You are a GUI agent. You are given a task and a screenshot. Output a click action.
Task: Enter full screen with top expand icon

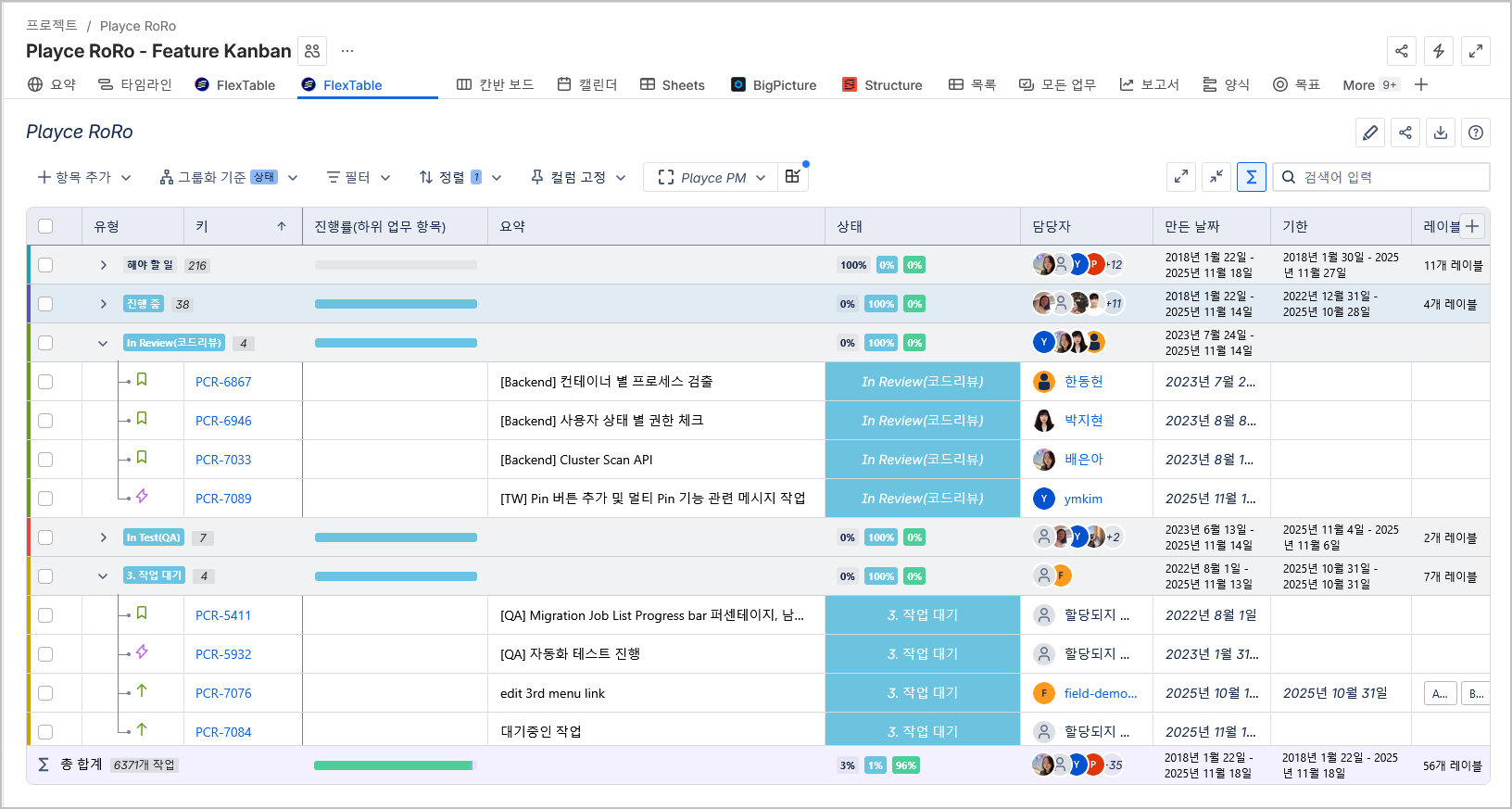(x=1476, y=51)
